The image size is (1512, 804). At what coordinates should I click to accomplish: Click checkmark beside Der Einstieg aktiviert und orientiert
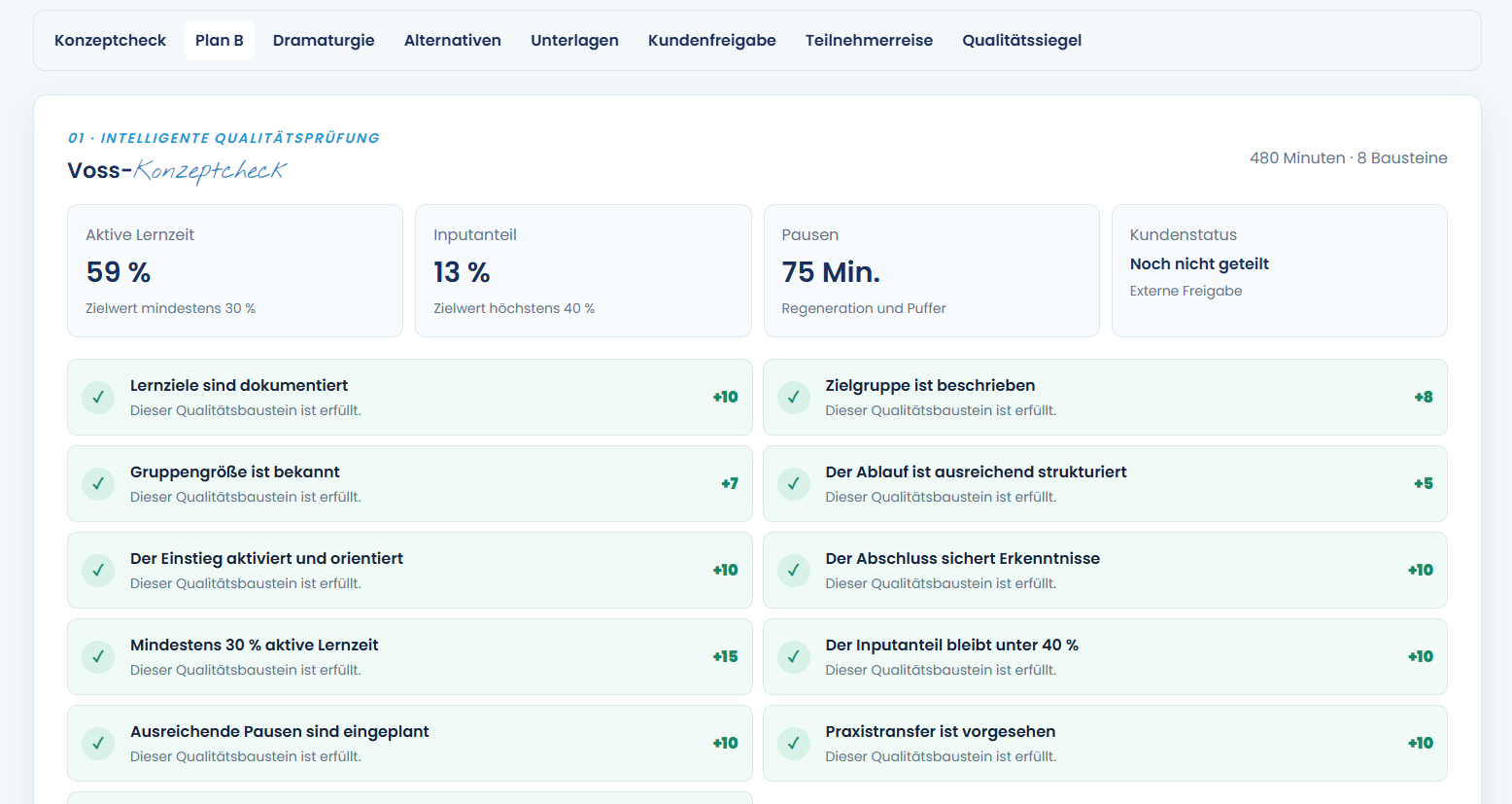coord(98,570)
